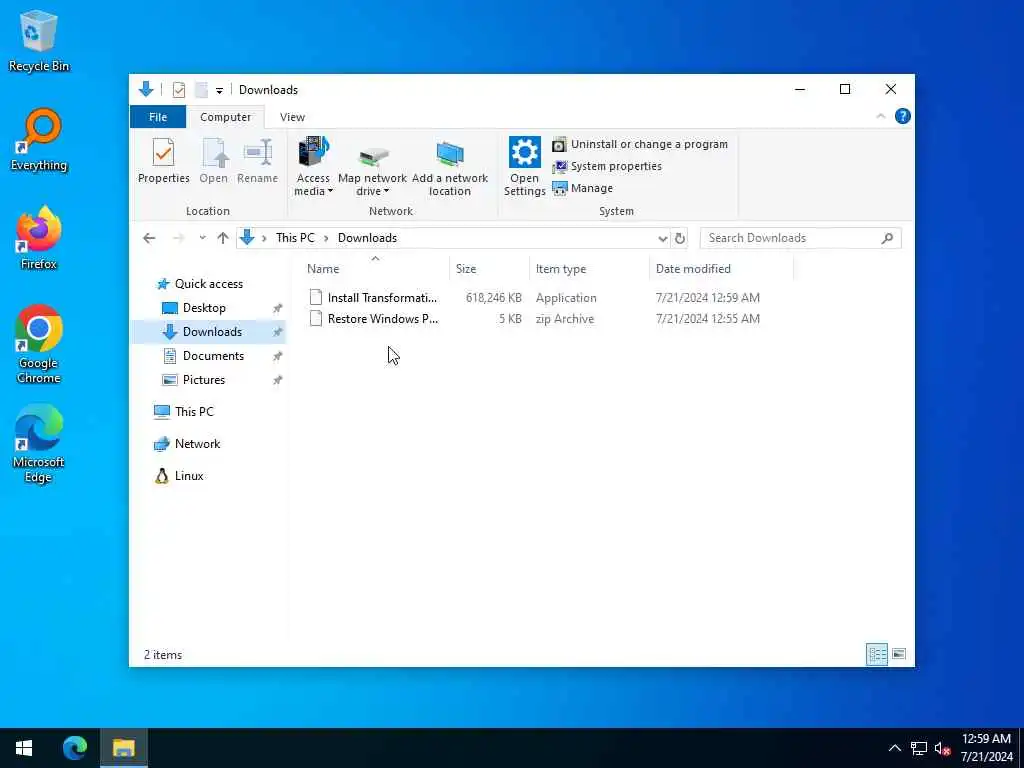Select Linux in navigation pane
The width and height of the screenshot is (1024, 768).
pos(189,476)
